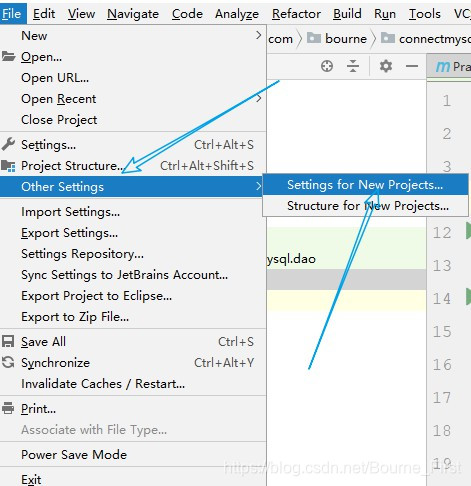Viewport: 471px width, 486px height.
Task: Click line number 13 in editor gutter
Action: tap(442, 265)
